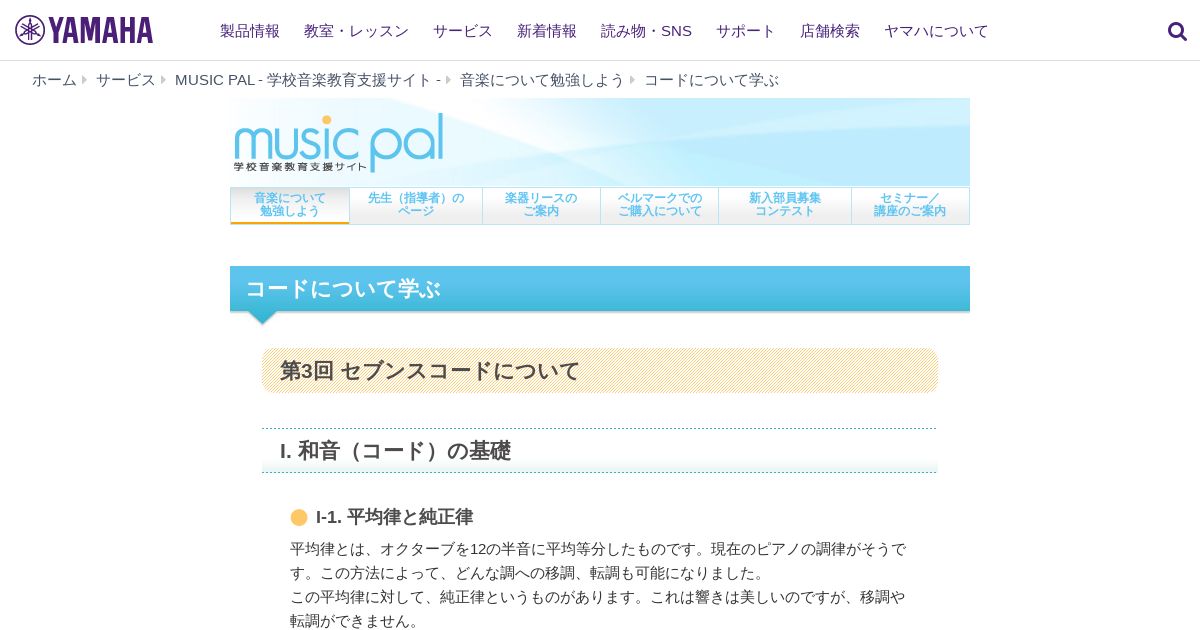Click the 第3回 セブンスコードについて heading
This screenshot has height=630, width=1200.
click(x=430, y=371)
